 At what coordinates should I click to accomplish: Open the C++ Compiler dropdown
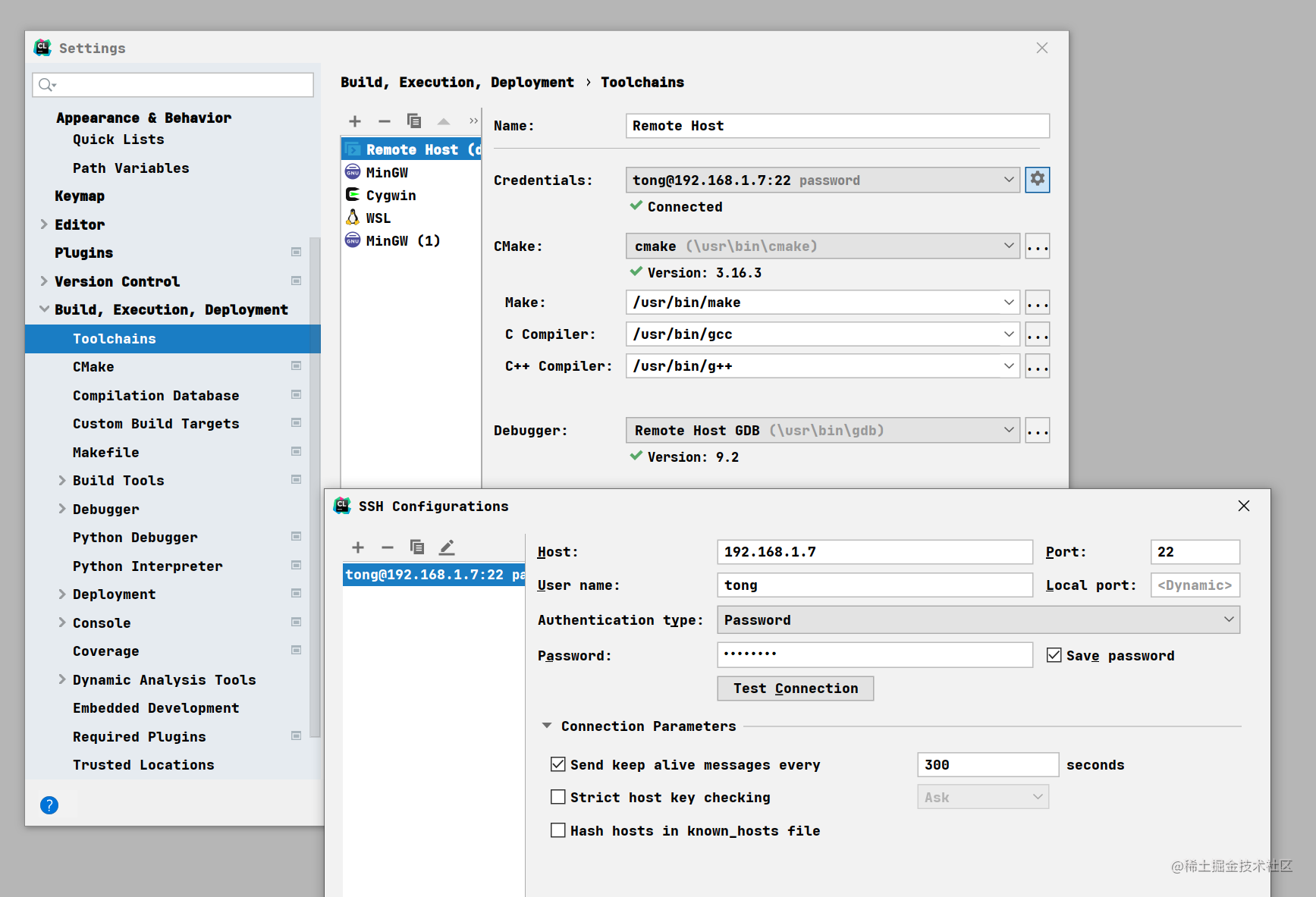1009,365
